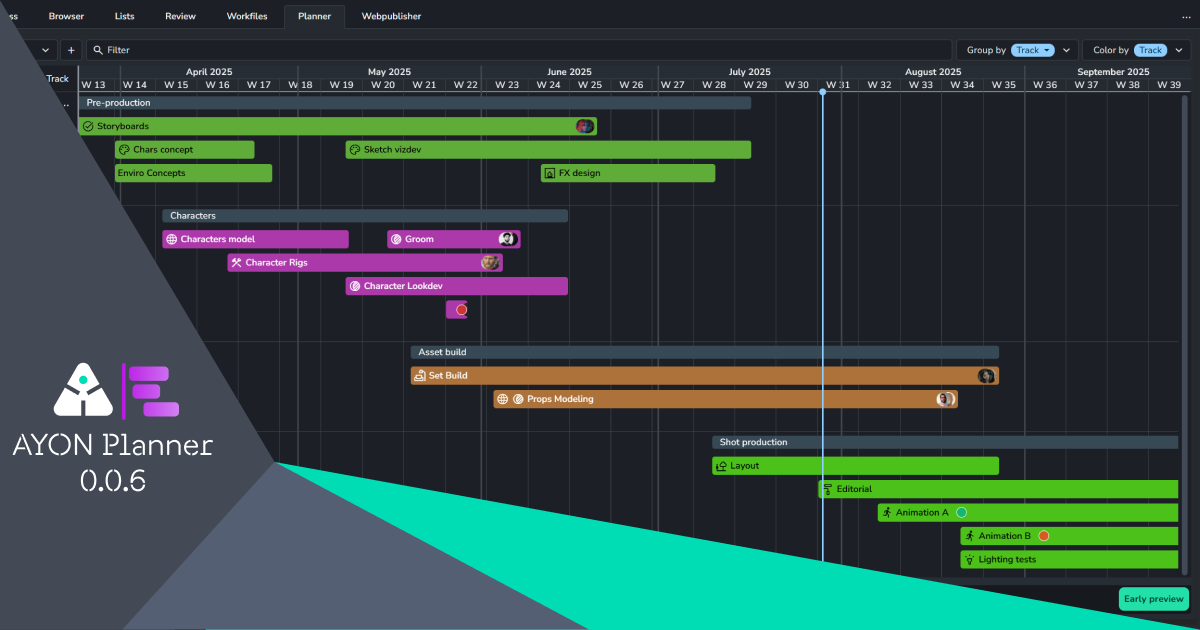Click the May 2025 month header

[x=390, y=72]
